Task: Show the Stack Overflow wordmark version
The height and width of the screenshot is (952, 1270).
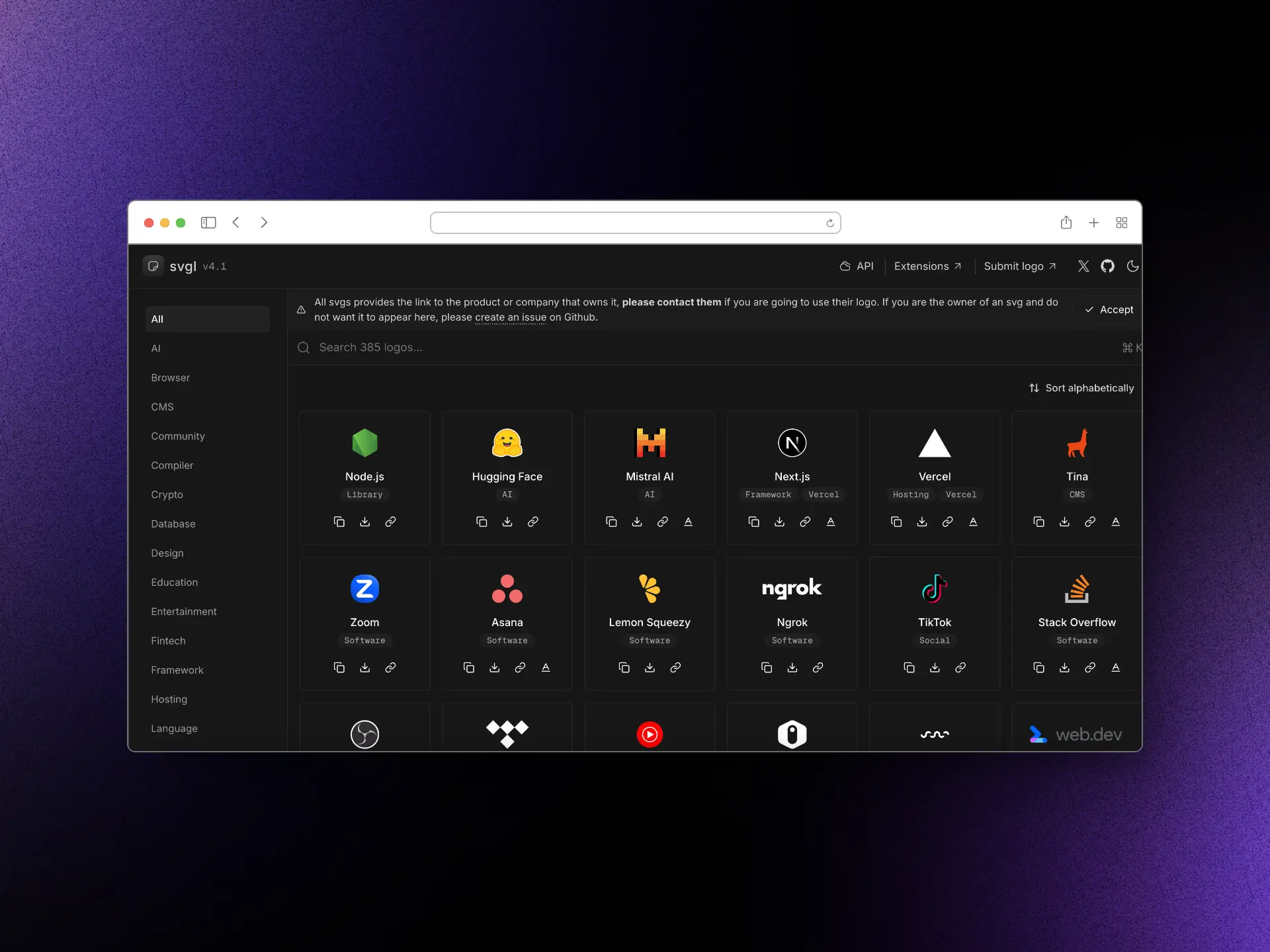Action: [x=1116, y=668]
